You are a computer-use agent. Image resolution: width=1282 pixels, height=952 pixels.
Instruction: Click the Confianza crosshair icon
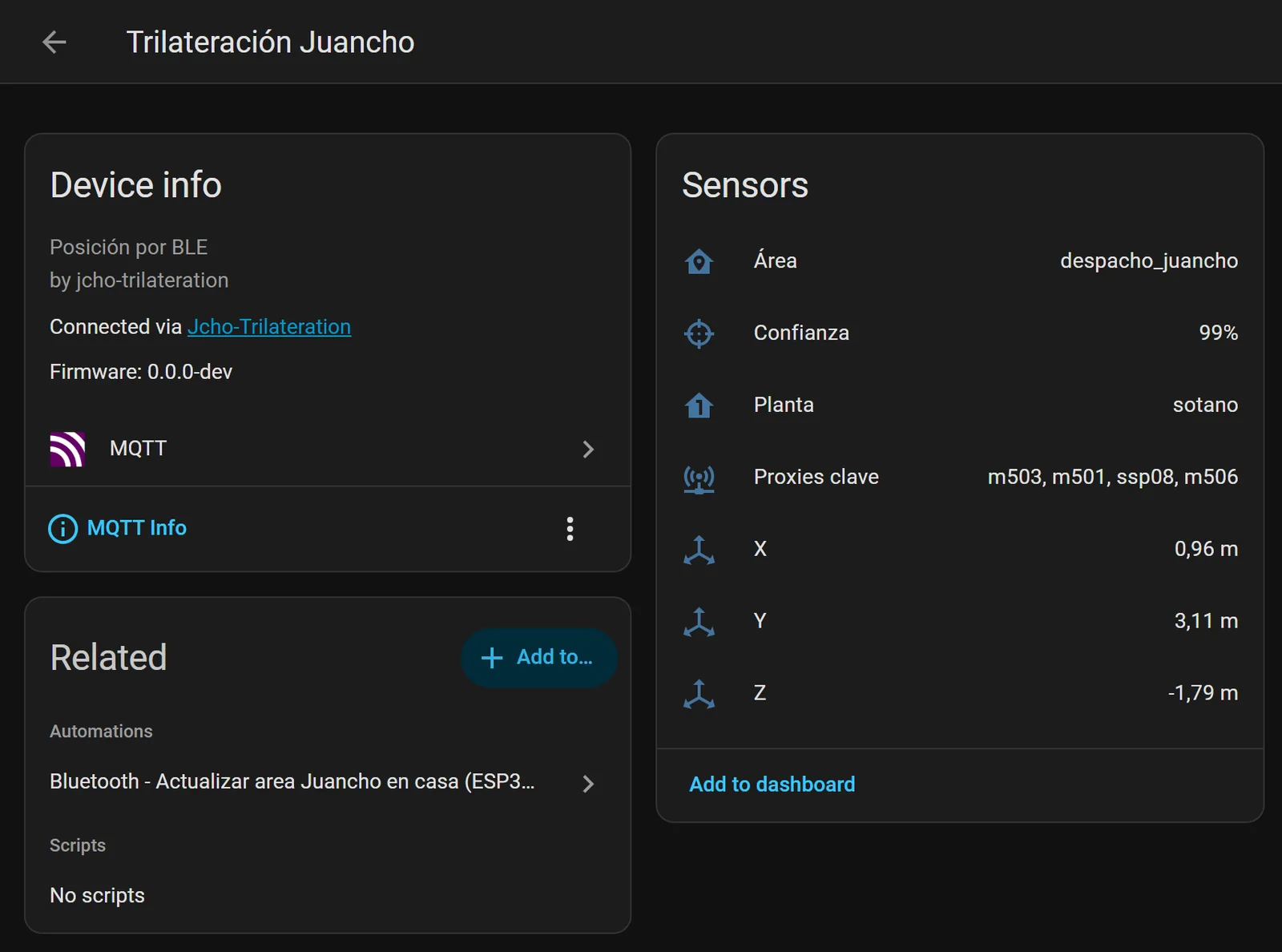(x=699, y=333)
